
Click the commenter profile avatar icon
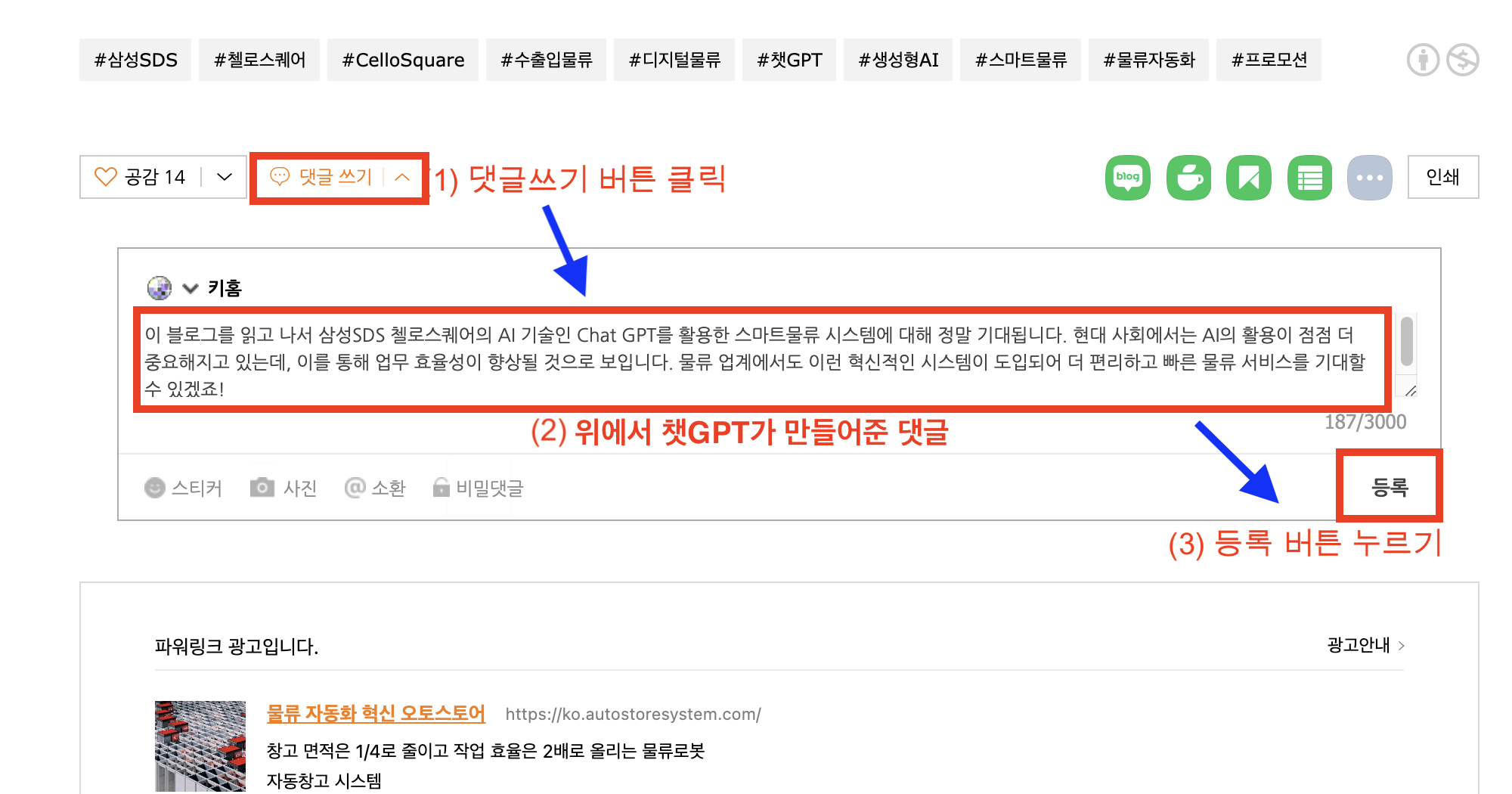[160, 288]
